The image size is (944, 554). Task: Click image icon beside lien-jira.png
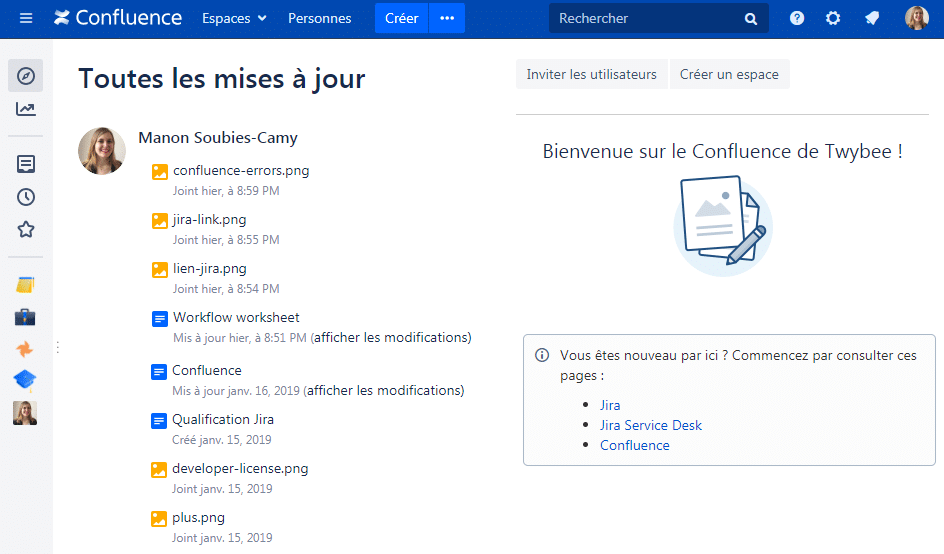(160, 269)
